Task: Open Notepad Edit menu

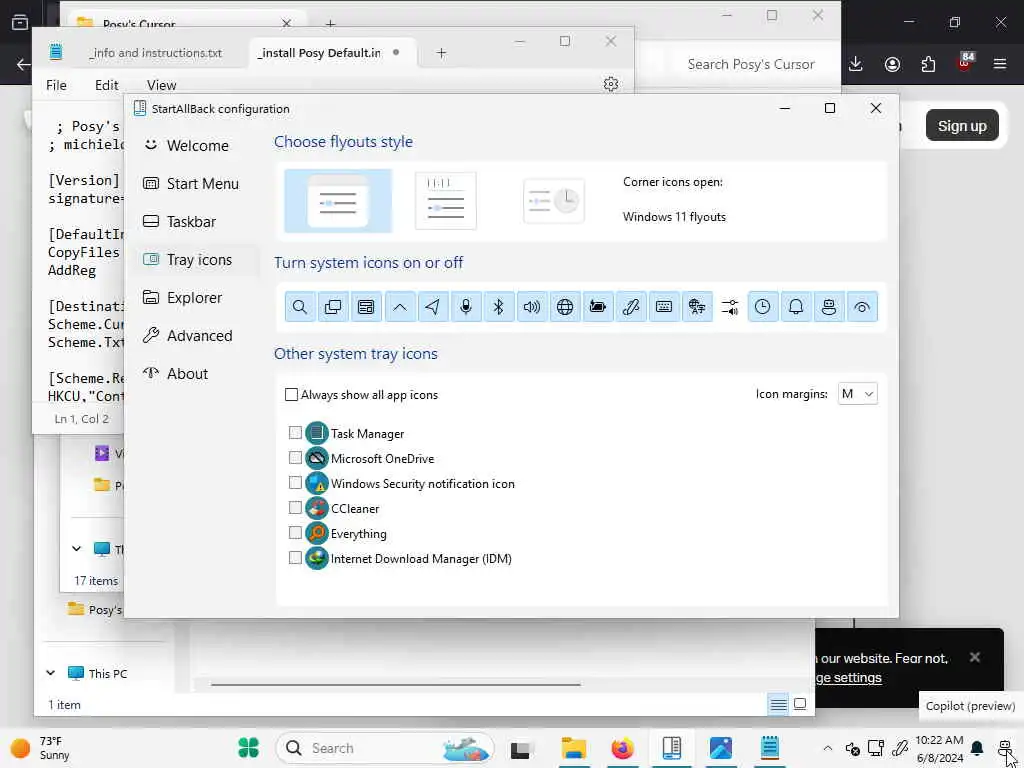Action: (106, 85)
